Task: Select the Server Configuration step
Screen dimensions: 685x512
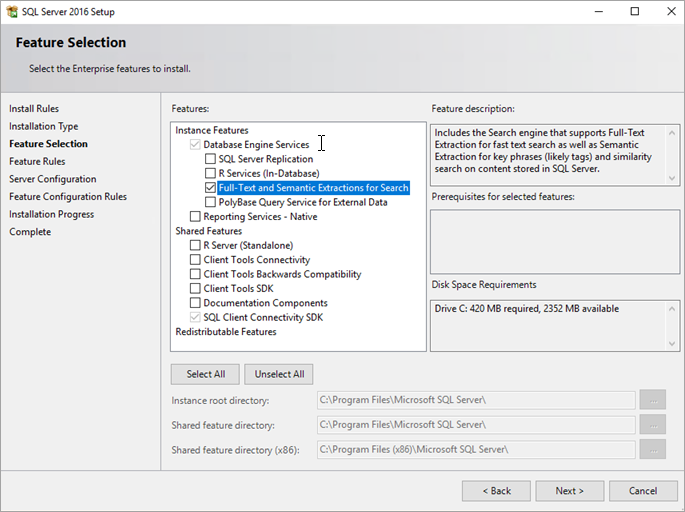Action: (53, 179)
